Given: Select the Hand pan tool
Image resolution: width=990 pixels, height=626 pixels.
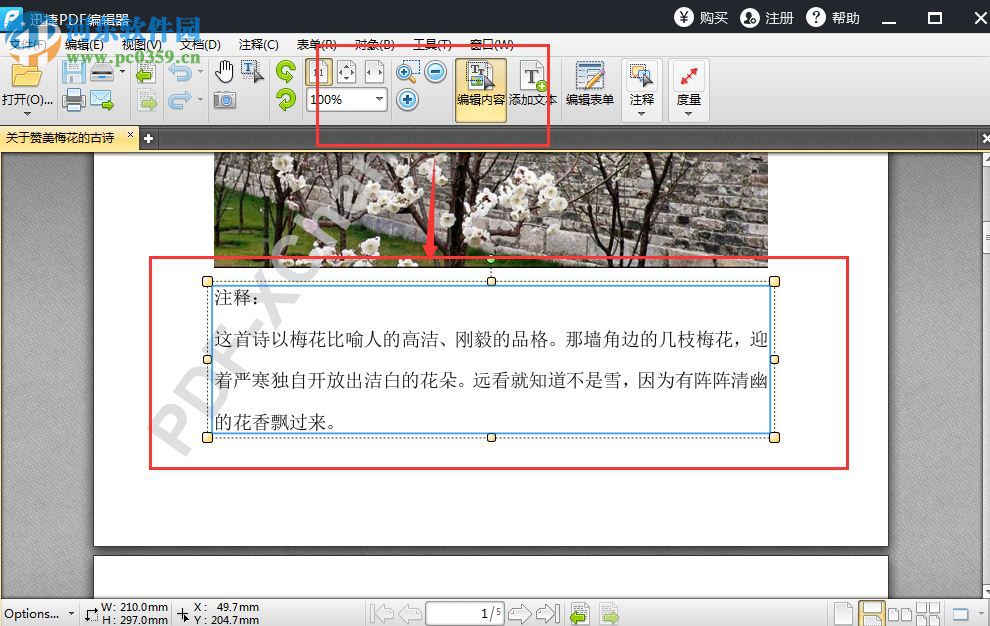Looking at the screenshot, I should point(224,70).
